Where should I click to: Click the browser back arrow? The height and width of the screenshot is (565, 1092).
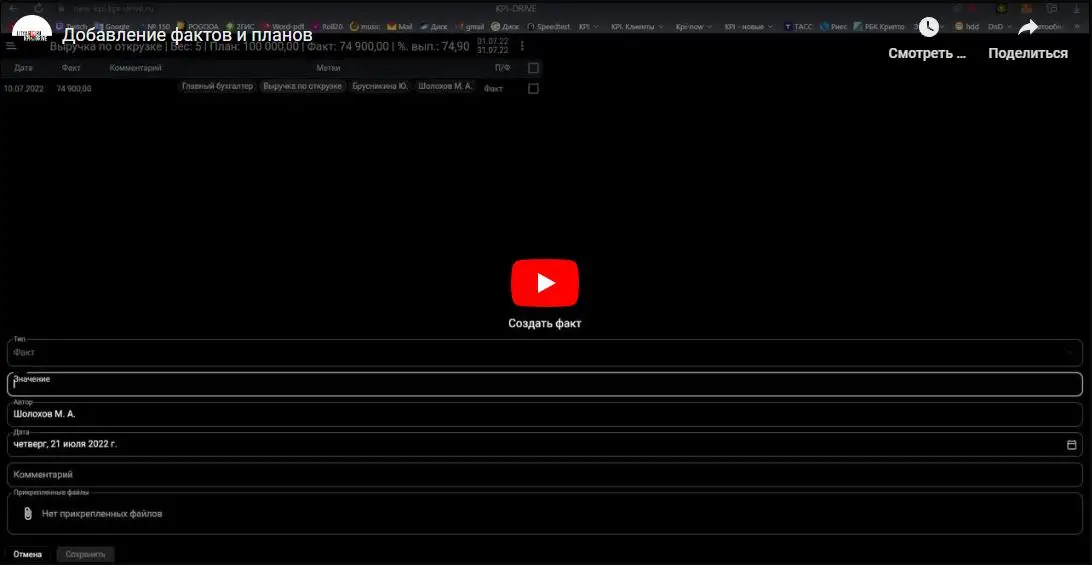pos(13,8)
